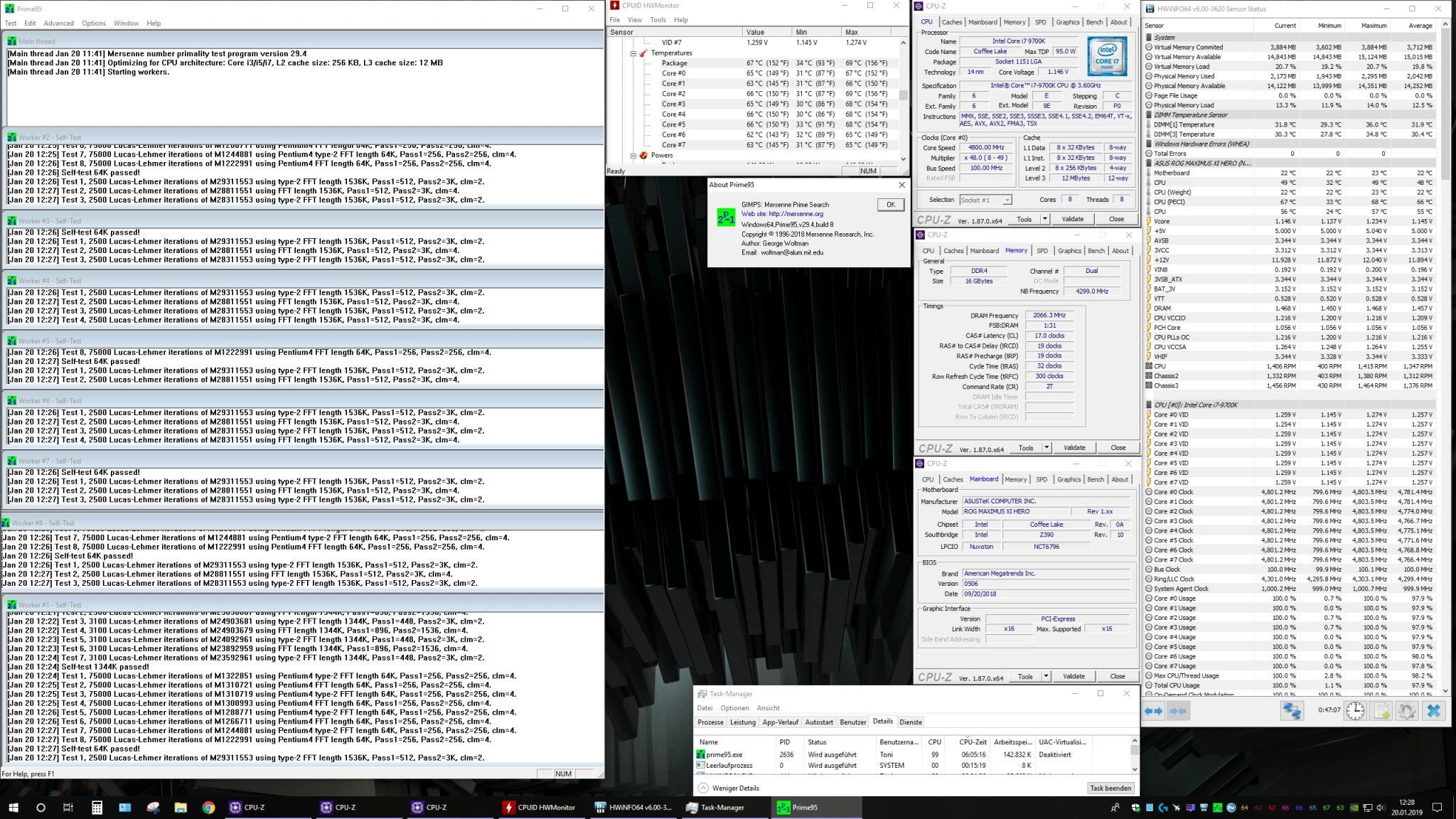Open Cortana search circle on taskbar
1456x819 pixels.
[x=41, y=807]
